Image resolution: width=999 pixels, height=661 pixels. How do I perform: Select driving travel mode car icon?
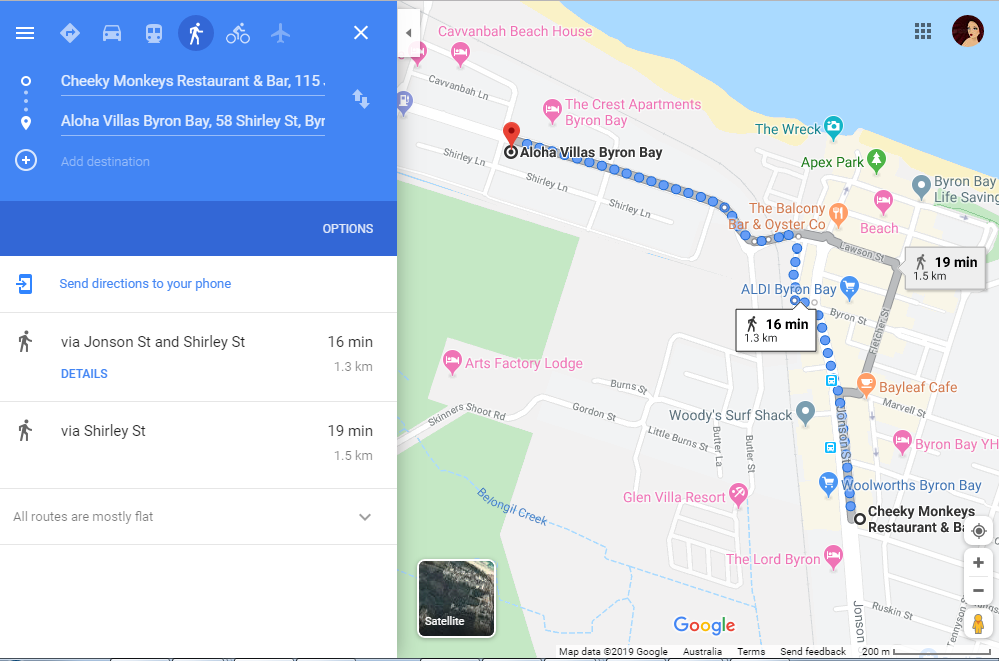click(111, 33)
